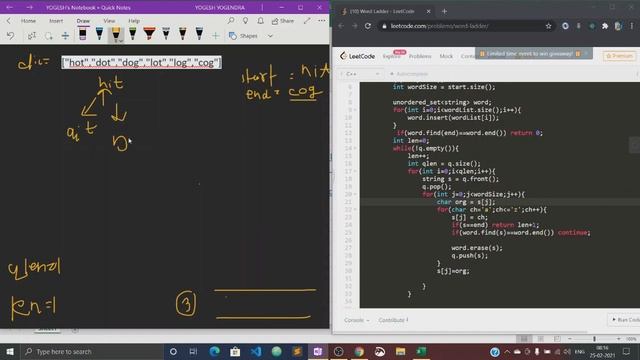Click the Run Code button

[625, 320]
